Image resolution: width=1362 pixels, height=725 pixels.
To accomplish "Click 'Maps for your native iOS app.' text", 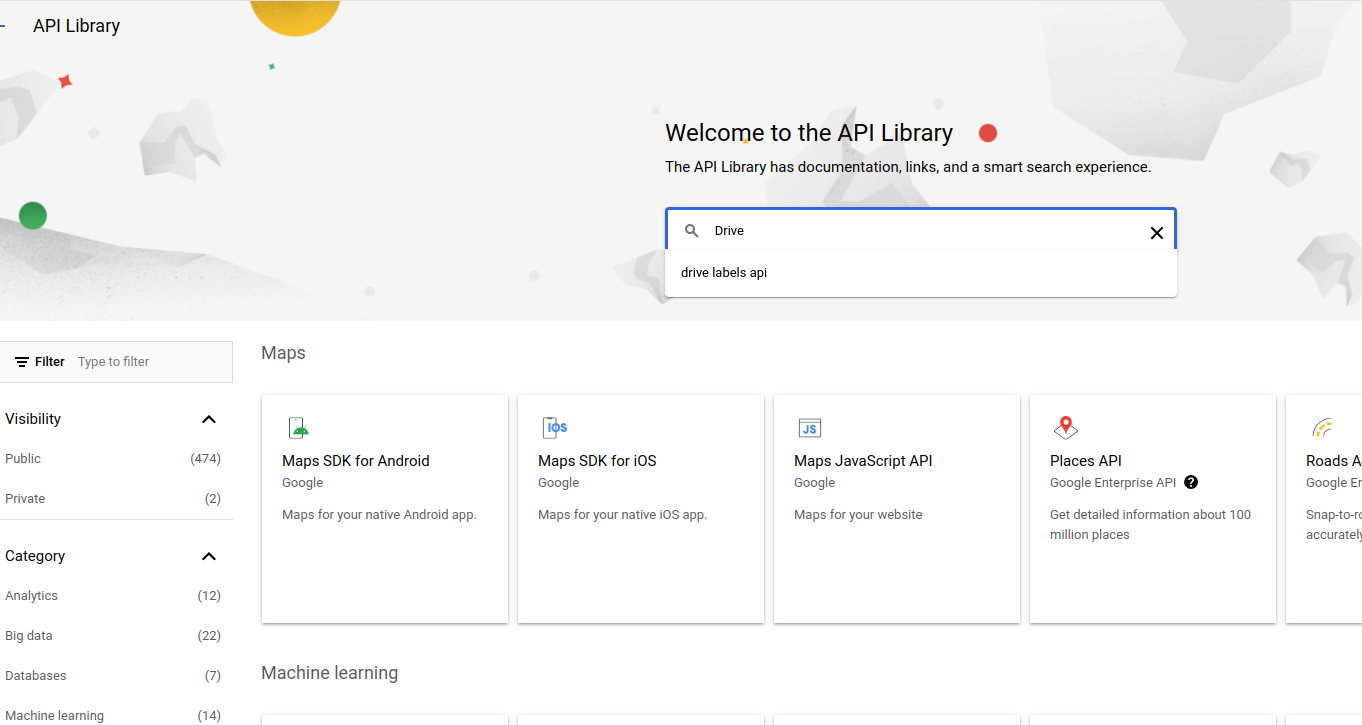I will (x=622, y=515).
